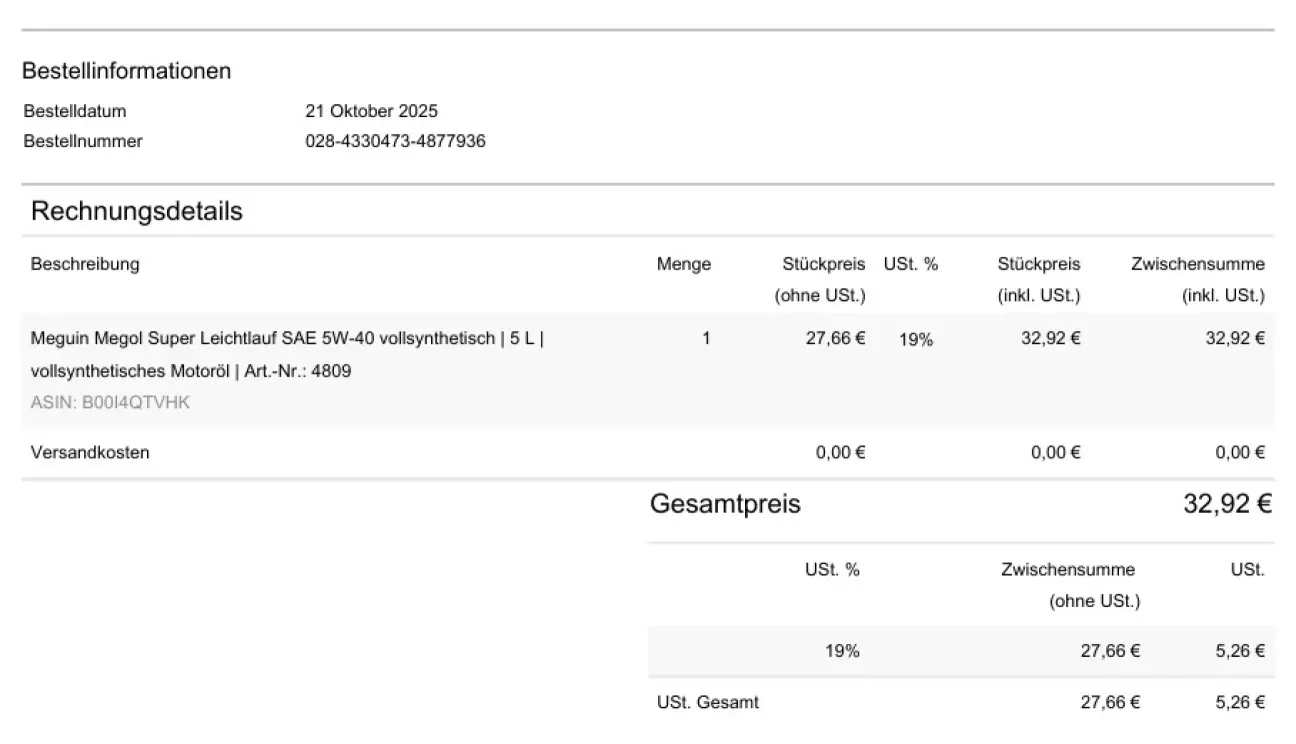Click the ASIN B00I4QTVHK text
1296x744 pixels.
point(110,403)
